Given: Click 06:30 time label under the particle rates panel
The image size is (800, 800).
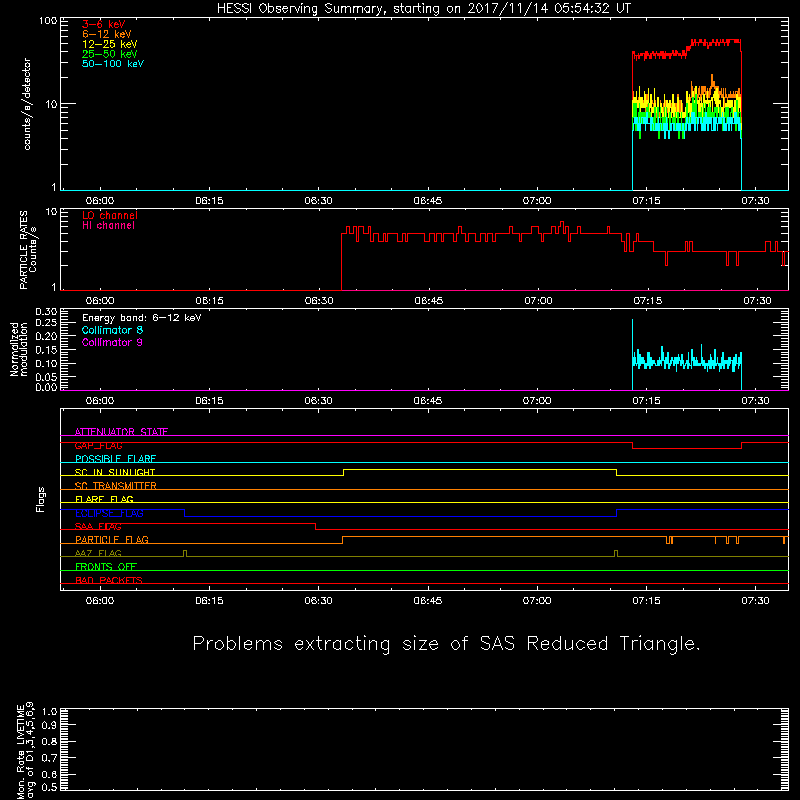Looking at the screenshot, I should point(319,301).
